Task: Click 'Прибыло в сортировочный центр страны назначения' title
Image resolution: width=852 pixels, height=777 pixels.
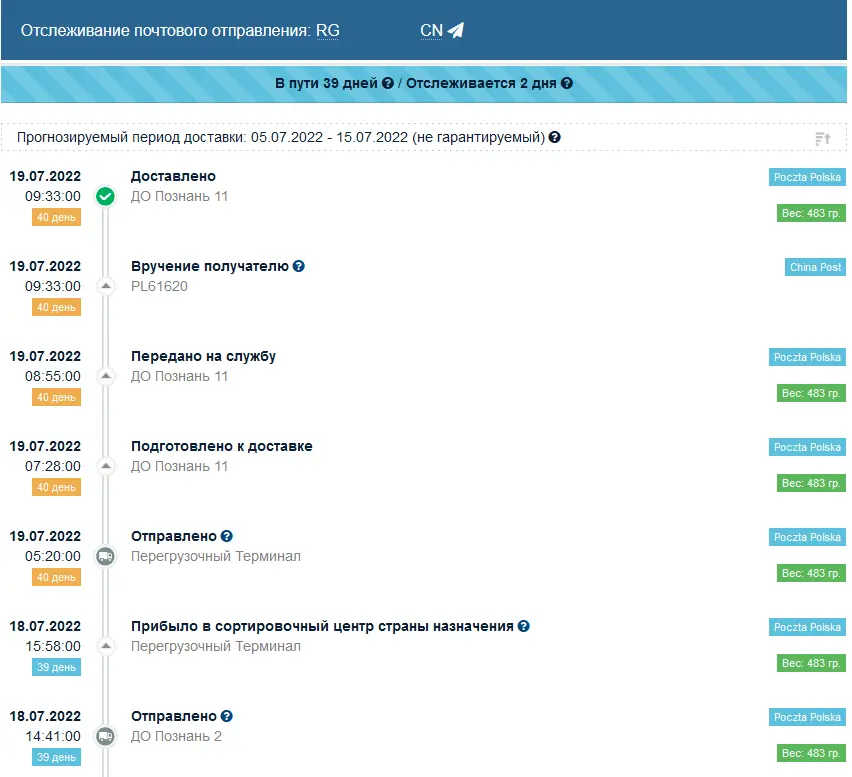Action: tap(322, 626)
